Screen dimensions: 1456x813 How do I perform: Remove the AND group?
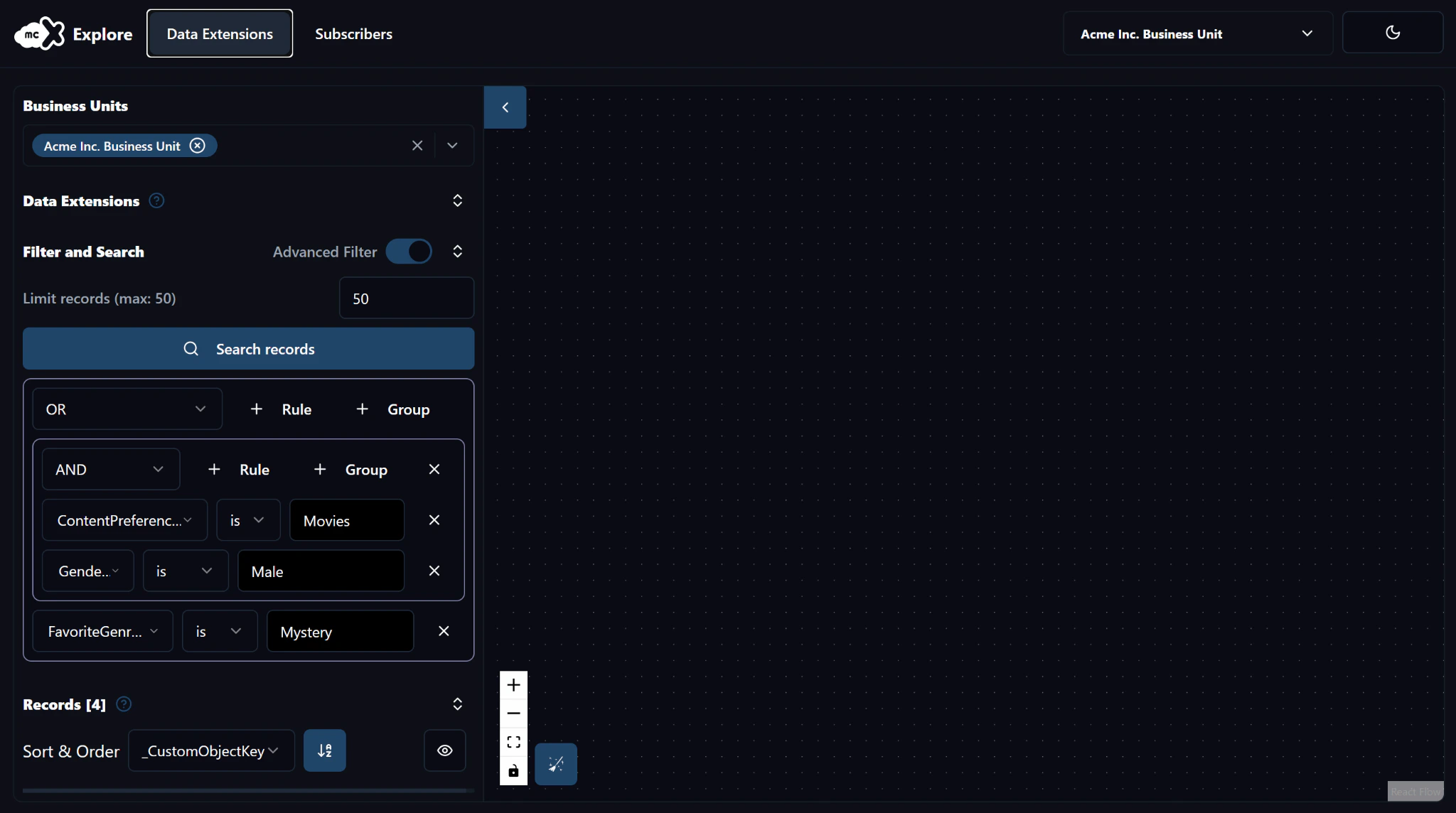[x=434, y=470]
